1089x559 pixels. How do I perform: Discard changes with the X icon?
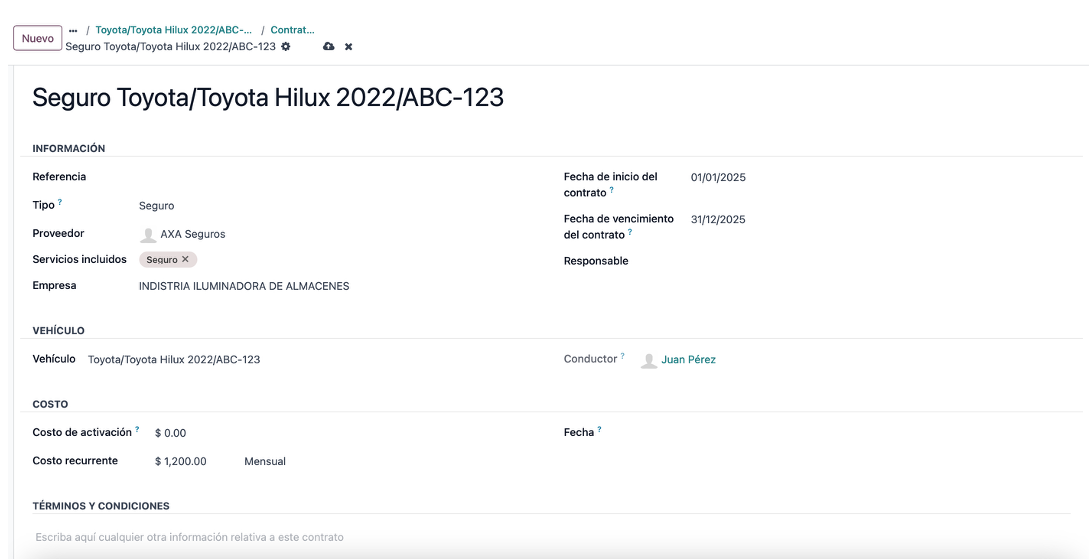click(x=349, y=47)
